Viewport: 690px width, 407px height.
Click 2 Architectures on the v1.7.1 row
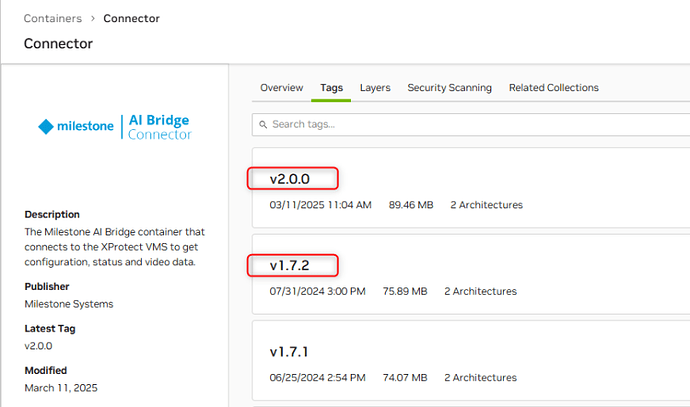pyautogui.click(x=480, y=378)
